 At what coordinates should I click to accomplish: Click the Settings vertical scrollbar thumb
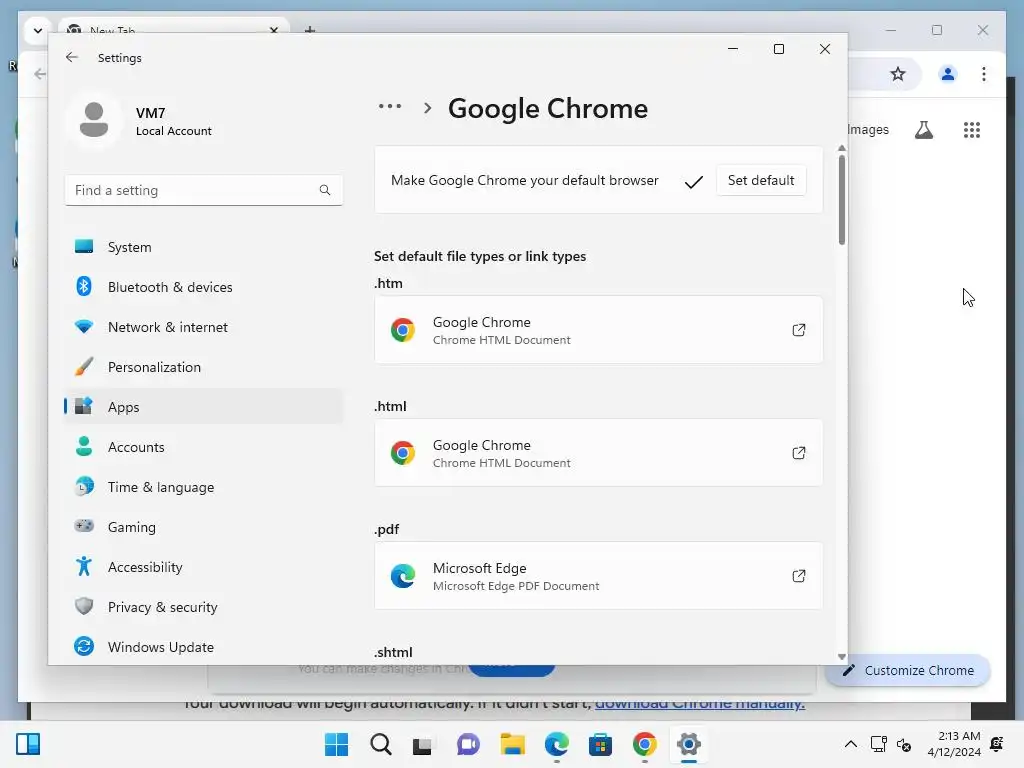[842, 199]
